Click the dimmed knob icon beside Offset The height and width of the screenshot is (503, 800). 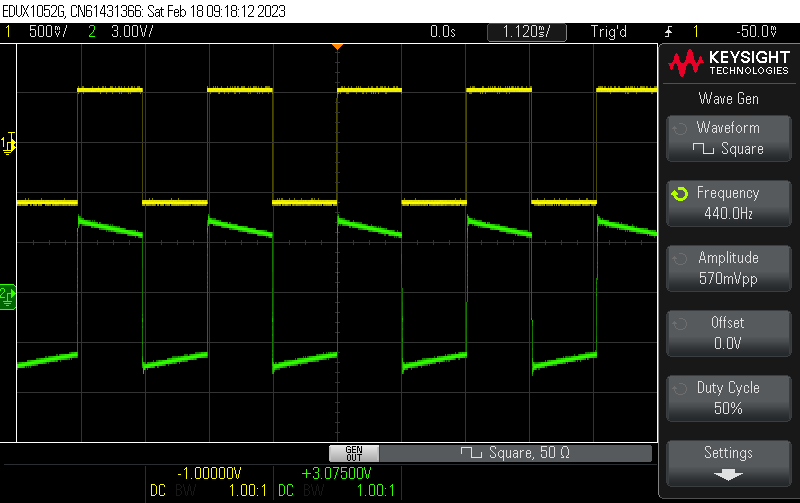pos(680,323)
